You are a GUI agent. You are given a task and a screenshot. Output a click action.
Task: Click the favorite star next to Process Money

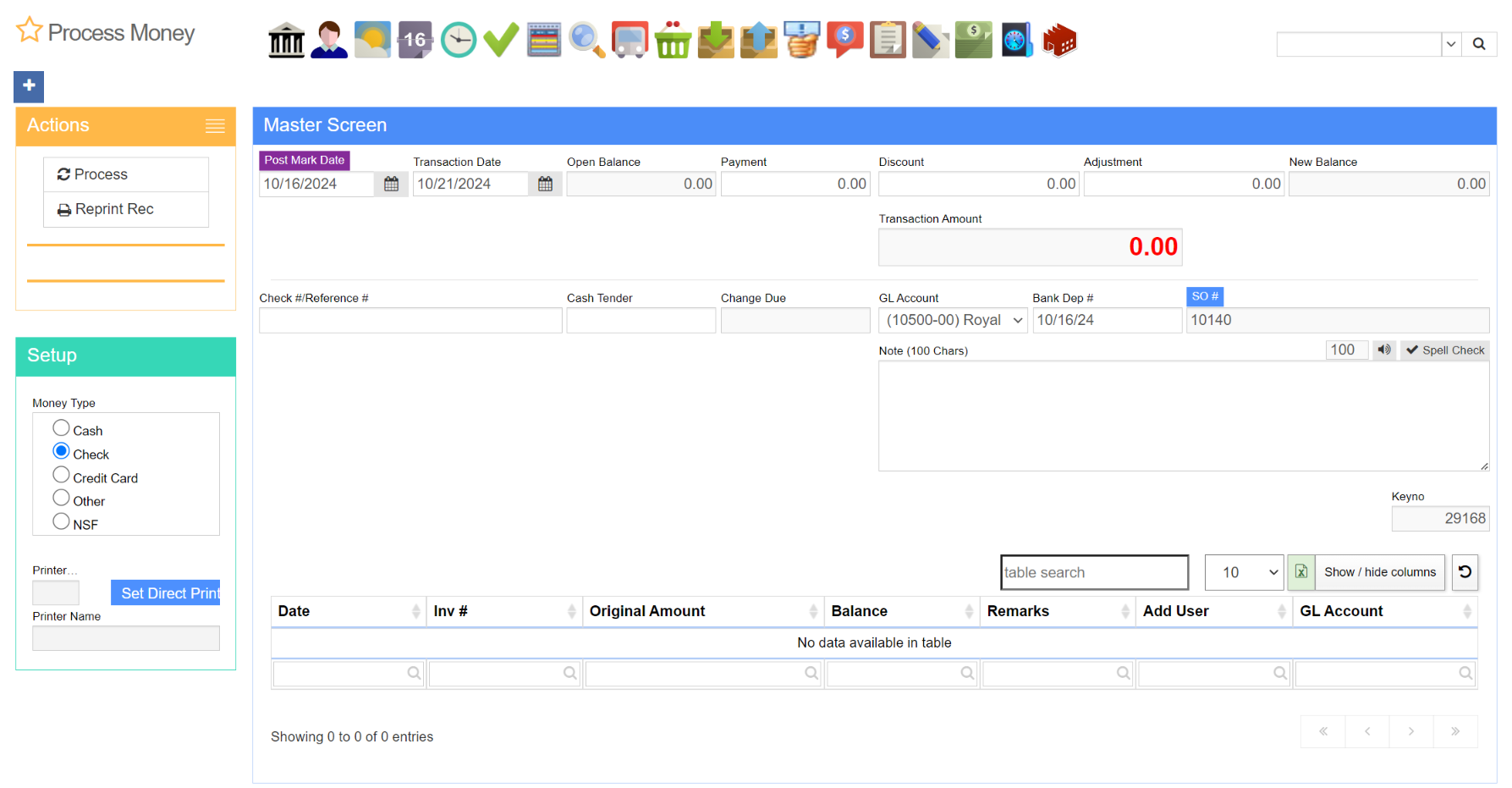30,30
